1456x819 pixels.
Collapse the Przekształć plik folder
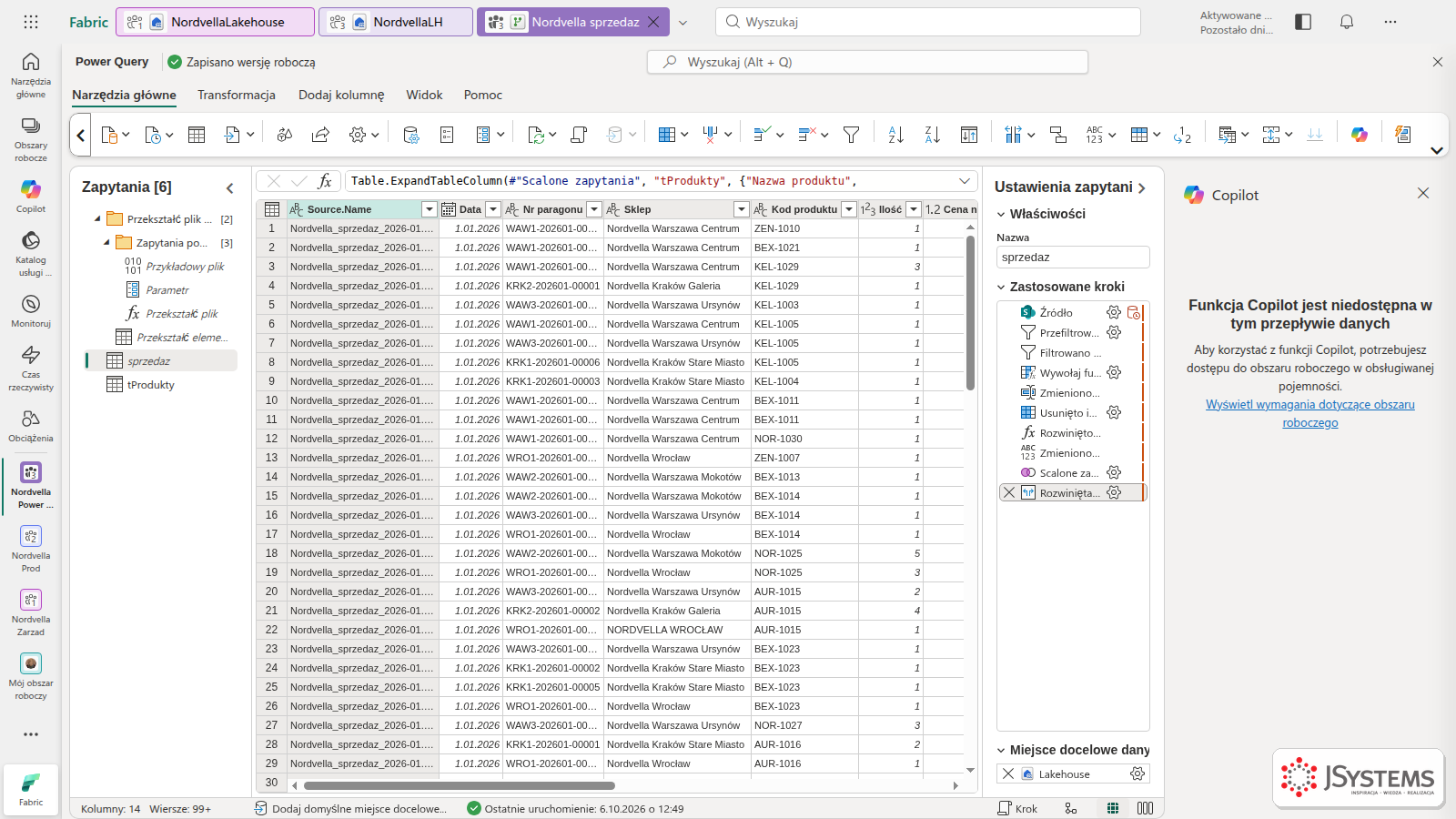(x=97, y=219)
